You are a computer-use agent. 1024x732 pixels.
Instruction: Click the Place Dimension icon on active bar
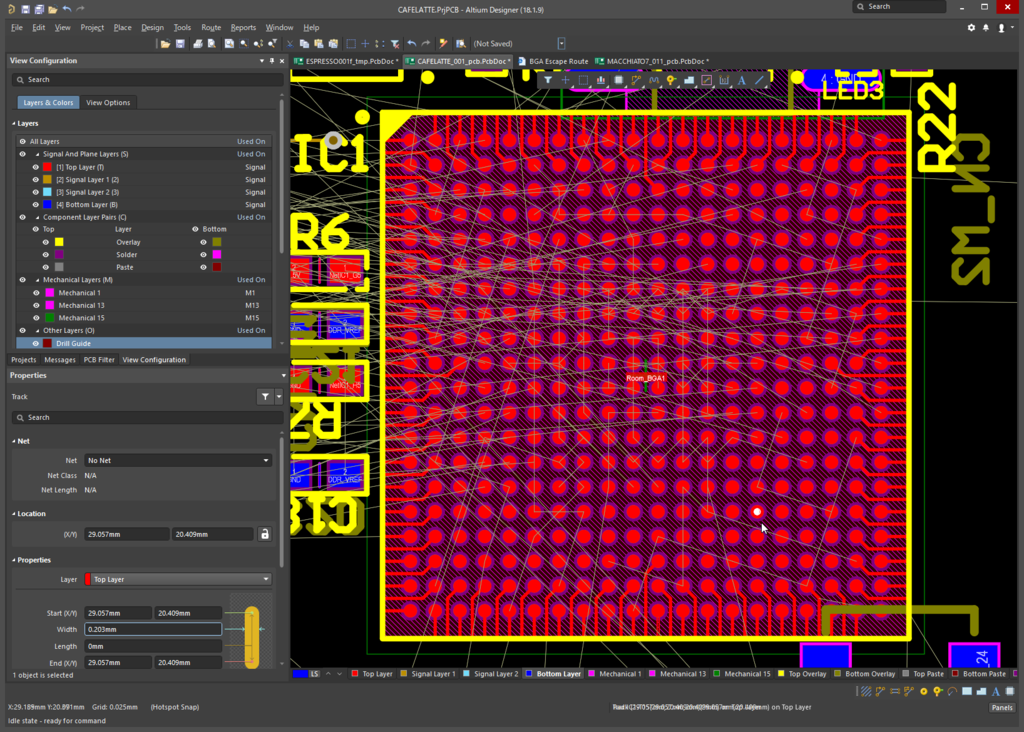click(724, 80)
